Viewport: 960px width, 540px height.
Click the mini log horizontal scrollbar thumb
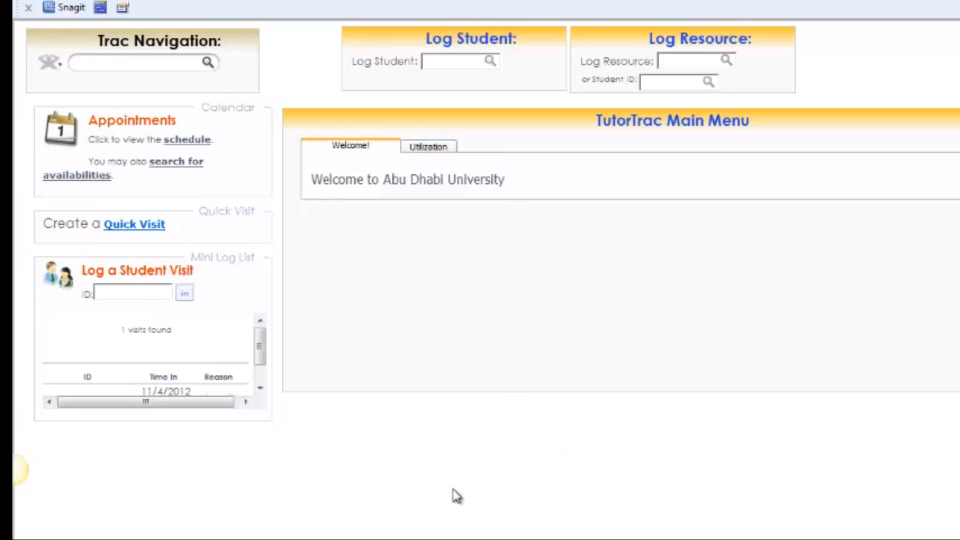pos(146,402)
